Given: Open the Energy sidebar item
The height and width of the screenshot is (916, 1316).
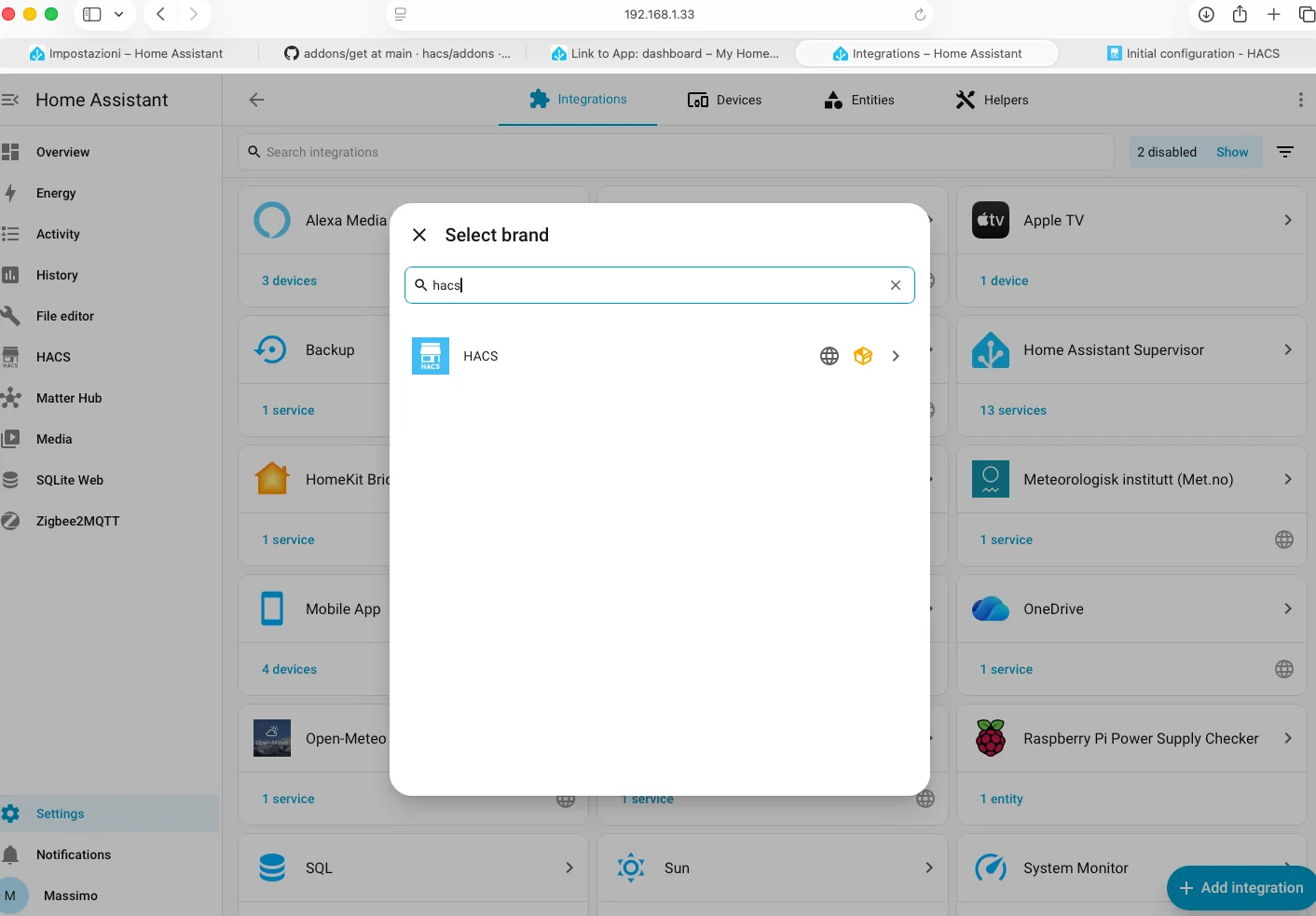Looking at the screenshot, I should (110, 193).
